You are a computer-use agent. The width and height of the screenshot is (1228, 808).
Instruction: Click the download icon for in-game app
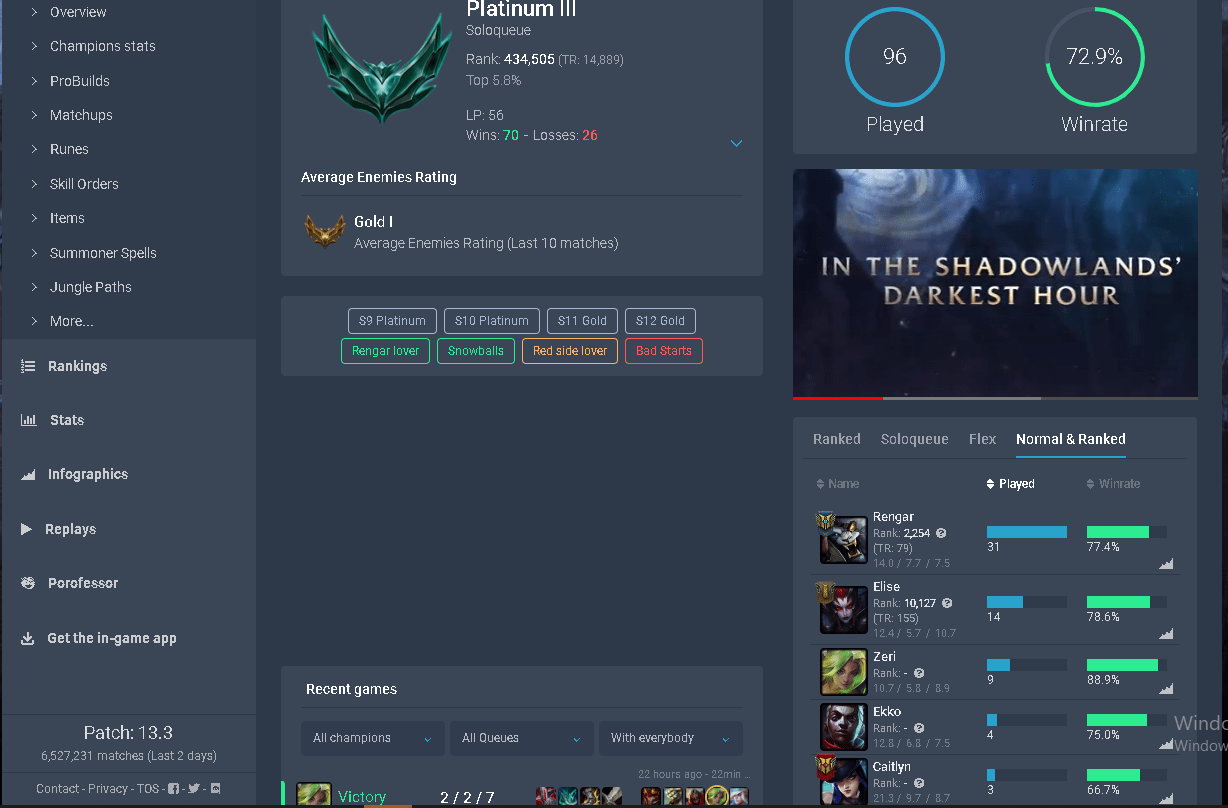(27, 638)
